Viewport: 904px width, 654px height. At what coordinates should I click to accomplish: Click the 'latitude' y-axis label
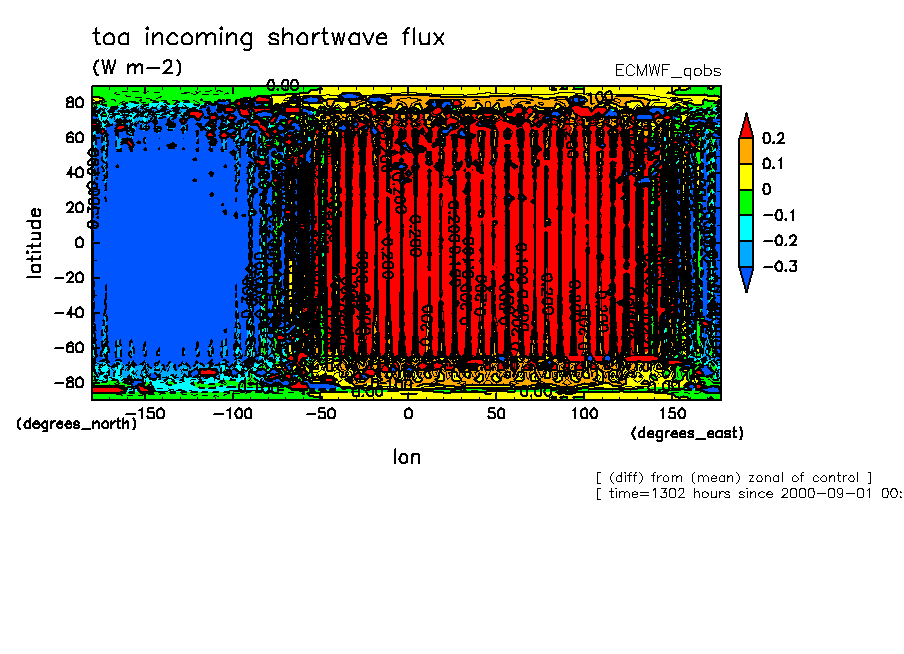(x=35, y=242)
